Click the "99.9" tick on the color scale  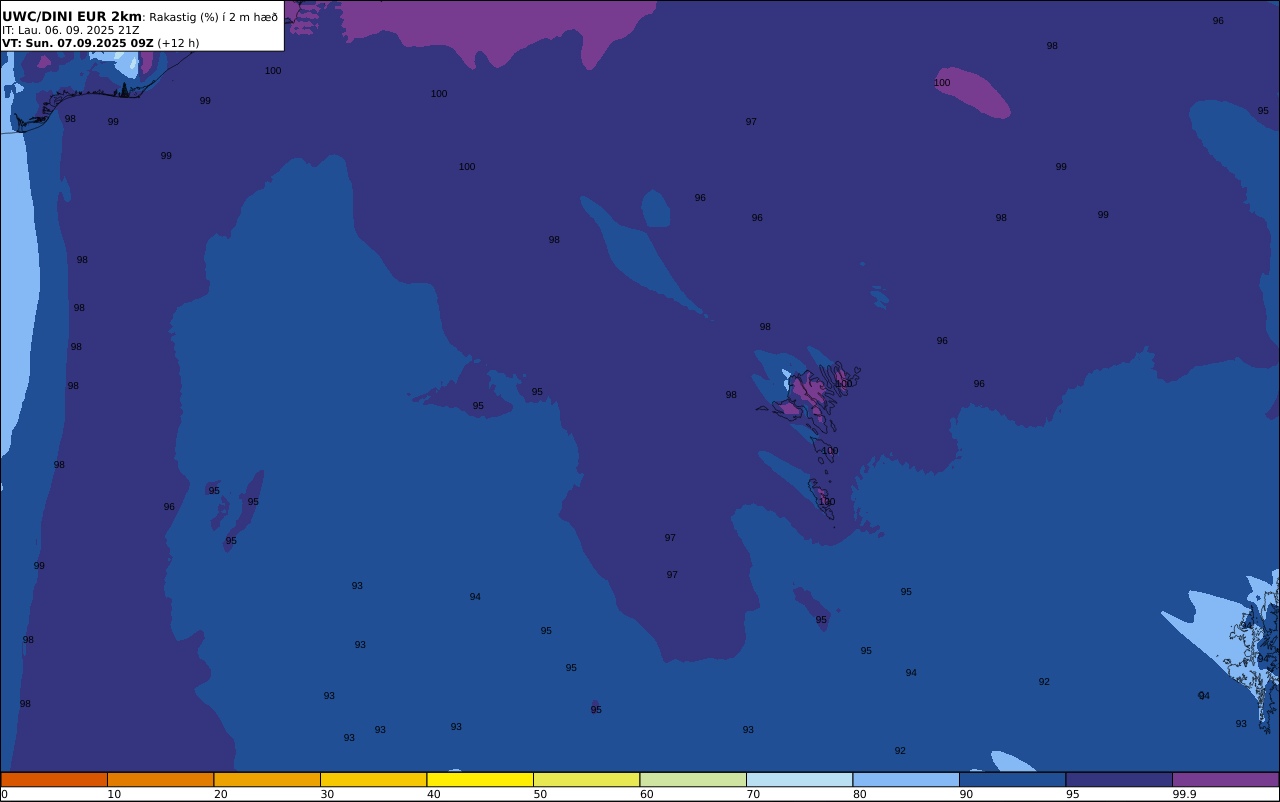pyautogui.click(x=1184, y=794)
